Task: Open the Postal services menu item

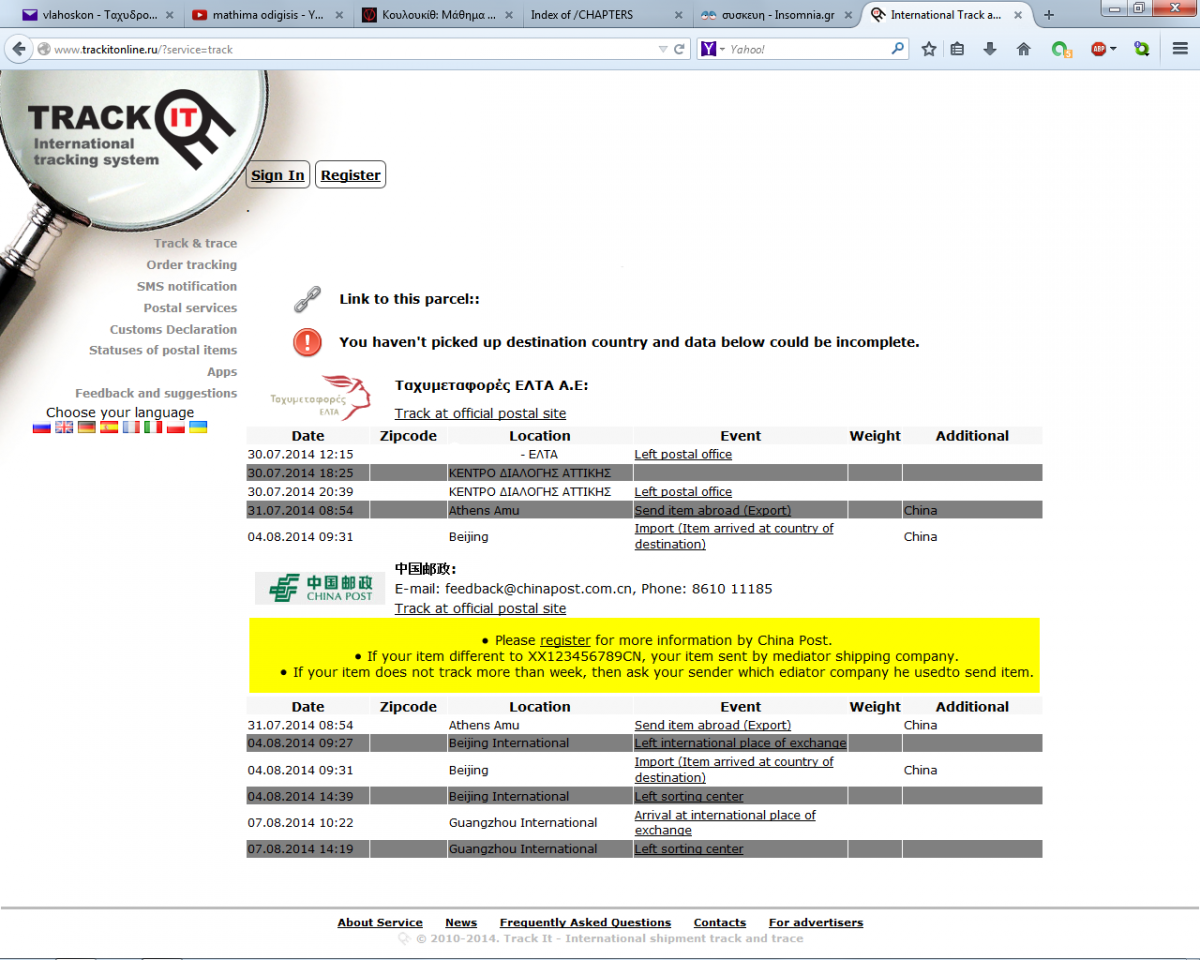Action: click(190, 308)
